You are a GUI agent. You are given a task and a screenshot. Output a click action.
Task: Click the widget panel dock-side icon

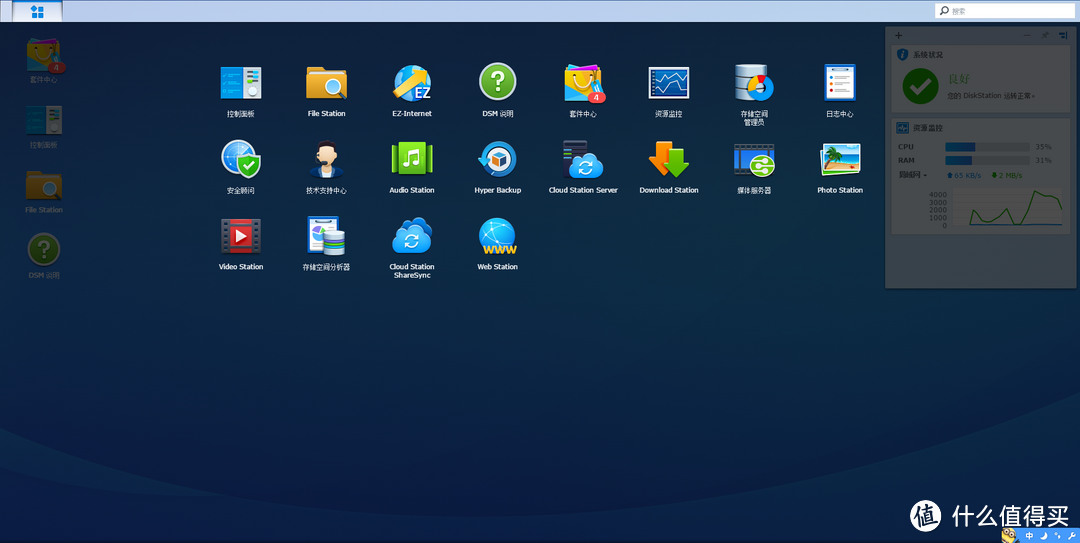pos(1063,35)
